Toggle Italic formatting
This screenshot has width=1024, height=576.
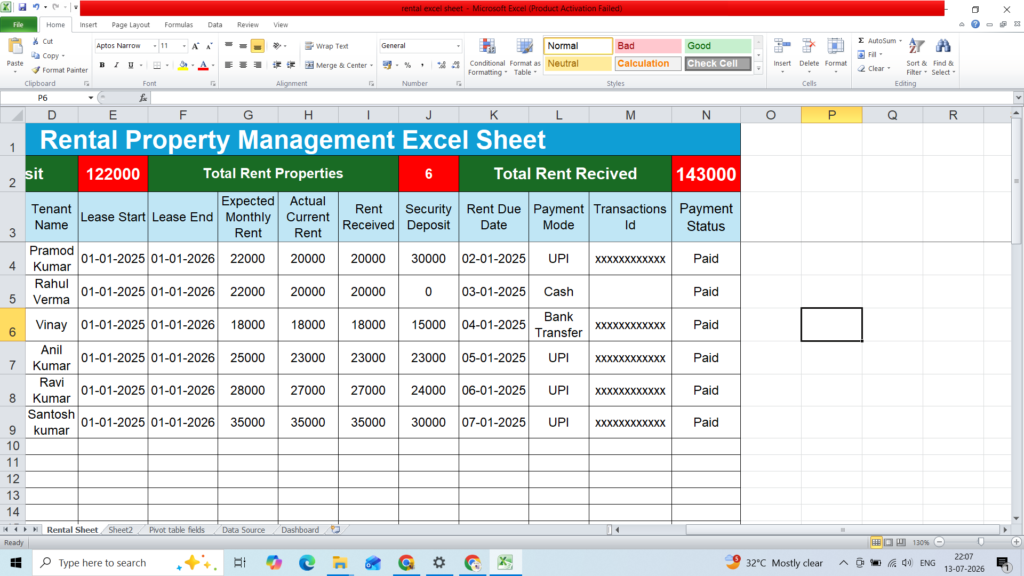116,65
